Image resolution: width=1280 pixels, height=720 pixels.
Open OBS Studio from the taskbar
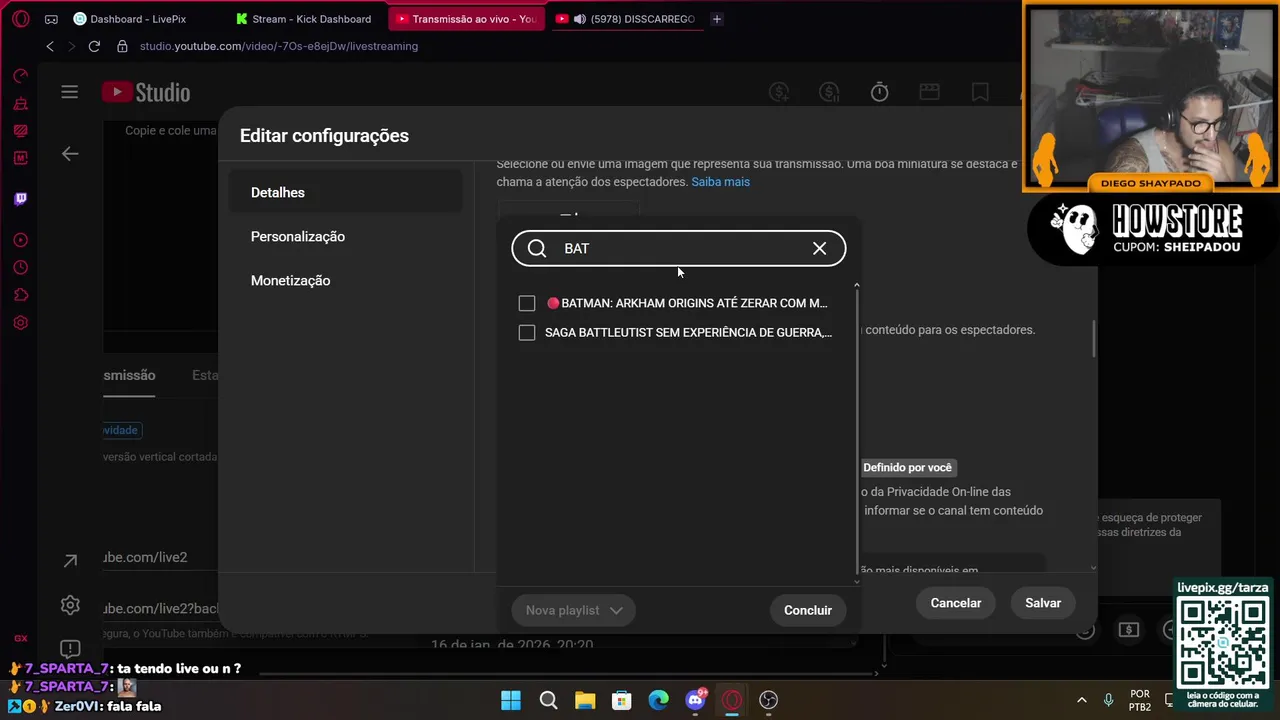click(768, 700)
